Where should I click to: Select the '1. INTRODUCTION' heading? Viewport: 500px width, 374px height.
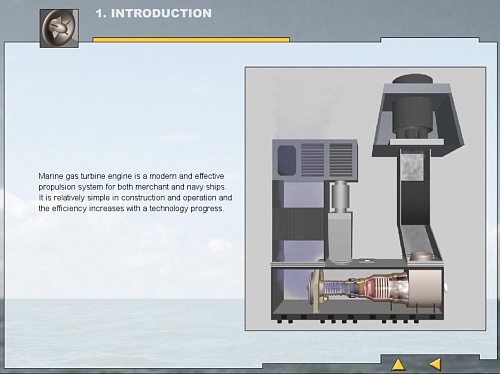coord(154,13)
